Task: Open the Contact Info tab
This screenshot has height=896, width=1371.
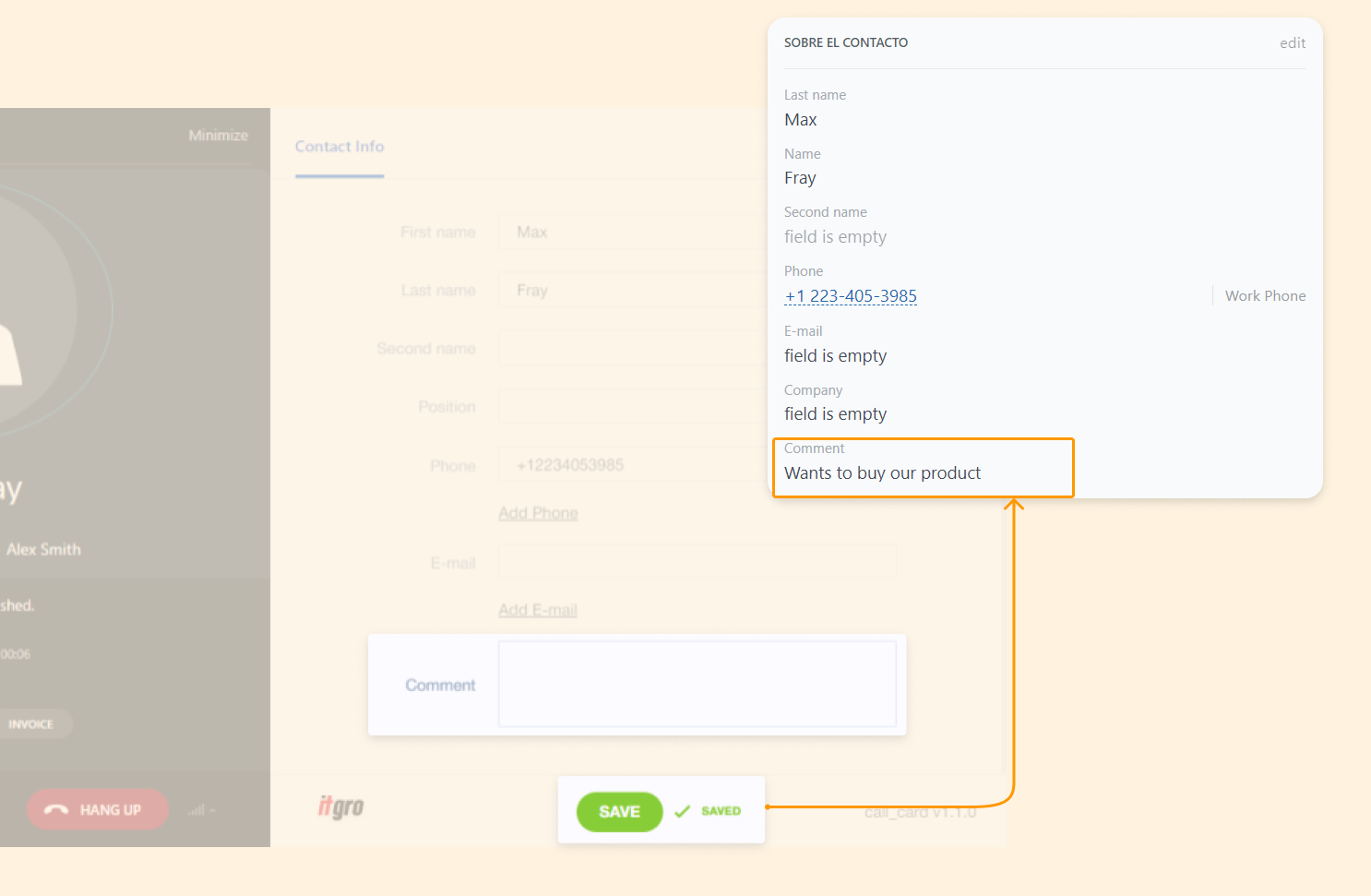Action: coord(340,147)
